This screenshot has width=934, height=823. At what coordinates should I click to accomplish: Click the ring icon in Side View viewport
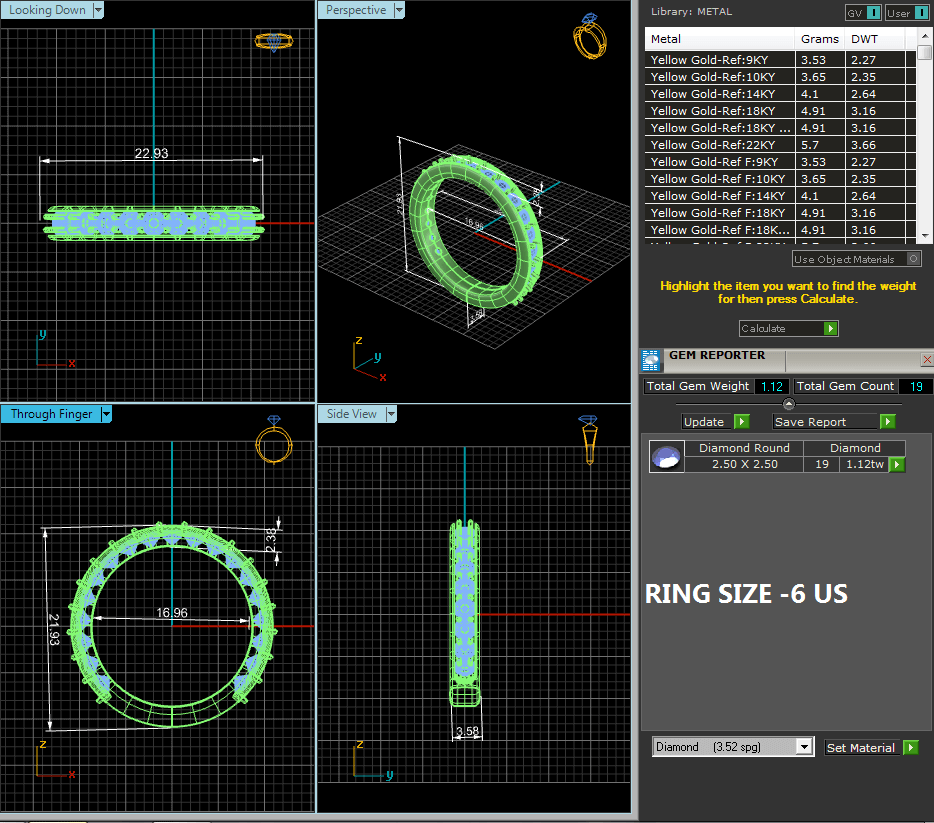point(589,439)
